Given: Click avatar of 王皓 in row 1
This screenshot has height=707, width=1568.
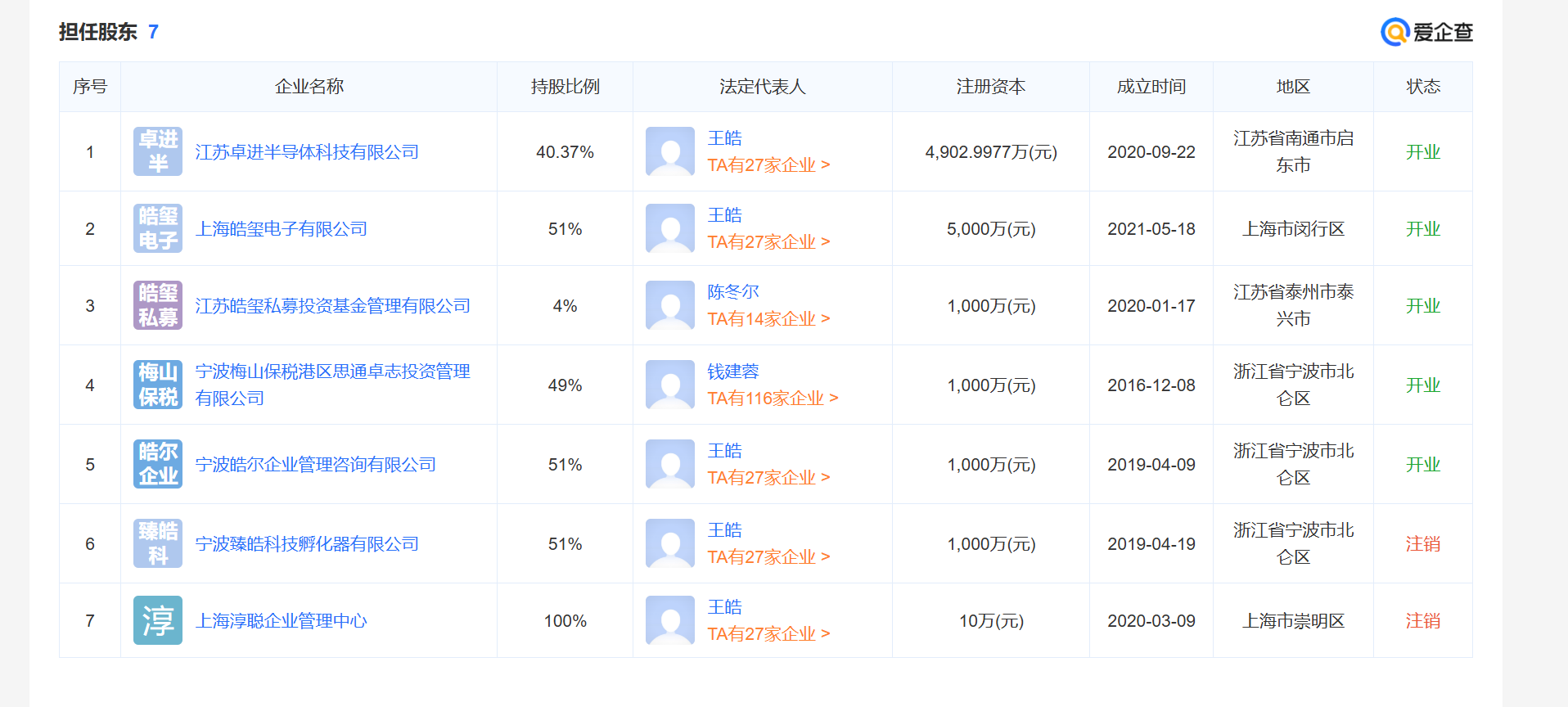Looking at the screenshot, I should (x=670, y=151).
